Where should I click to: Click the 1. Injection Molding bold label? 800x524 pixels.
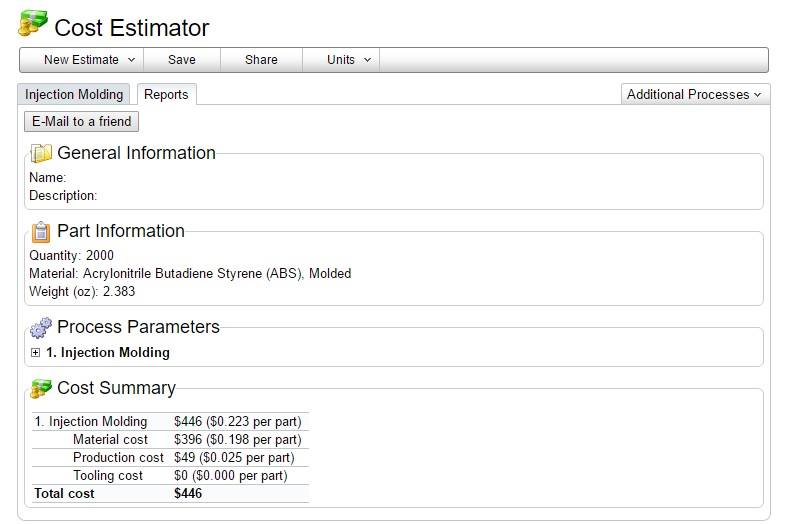click(108, 353)
